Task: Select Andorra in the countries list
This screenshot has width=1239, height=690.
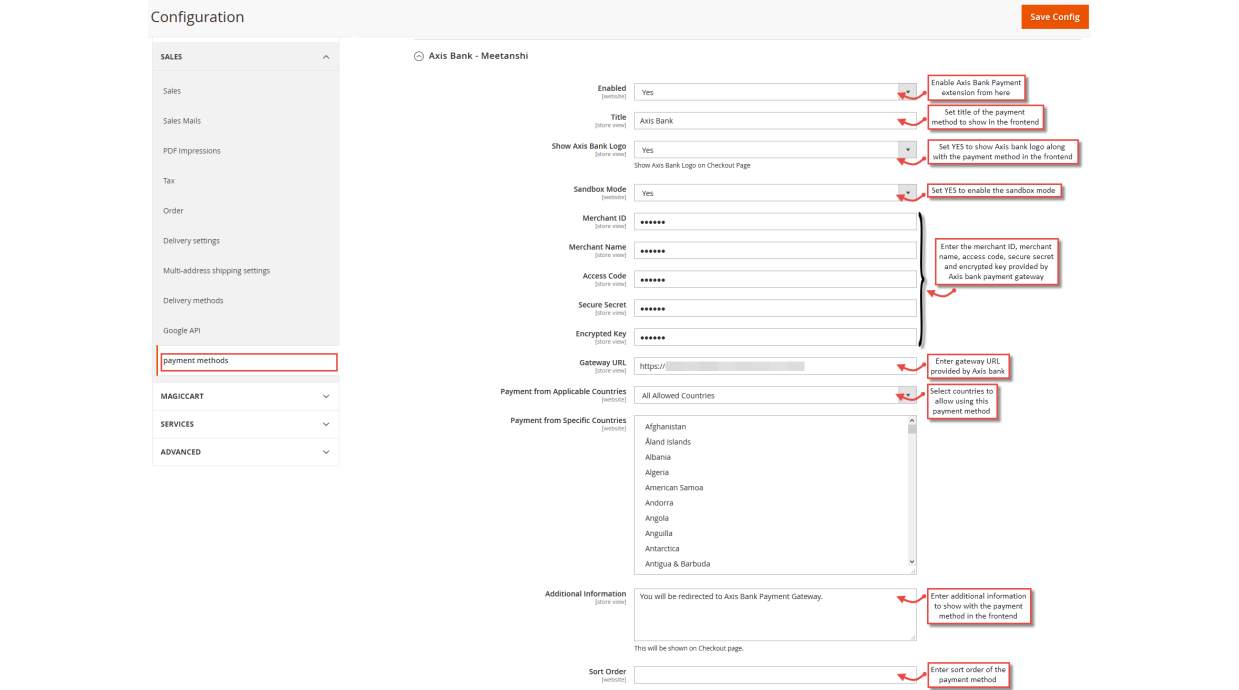Action: coord(771,503)
